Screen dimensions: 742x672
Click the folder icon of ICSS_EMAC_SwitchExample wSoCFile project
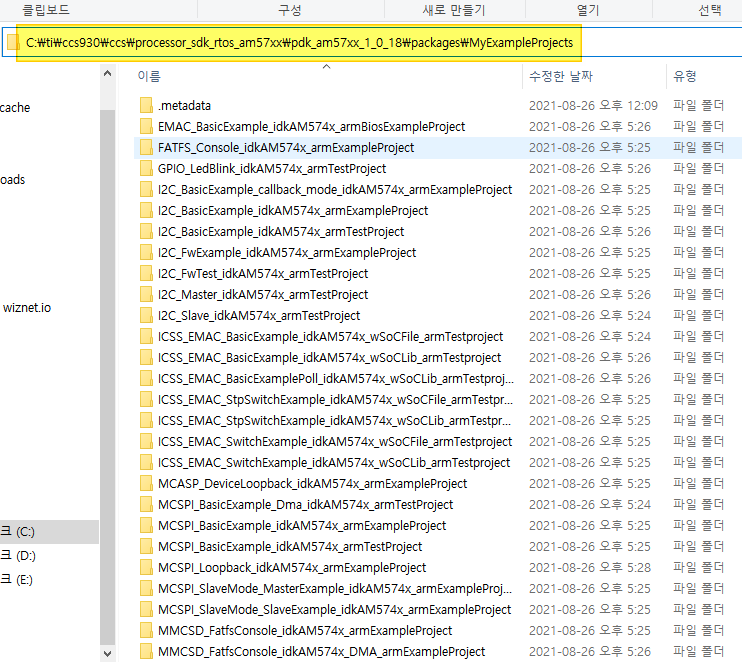146,441
